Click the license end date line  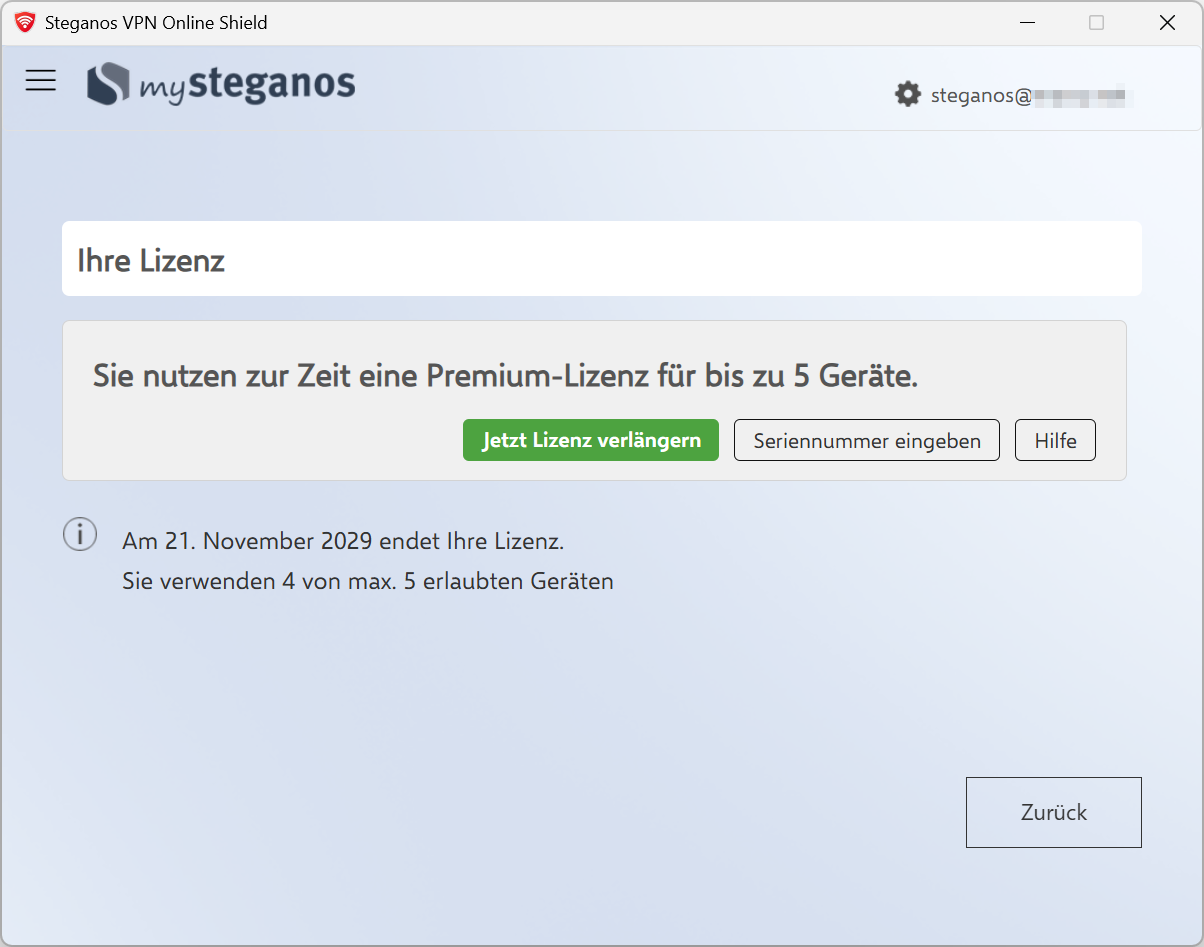click(343, 542)
